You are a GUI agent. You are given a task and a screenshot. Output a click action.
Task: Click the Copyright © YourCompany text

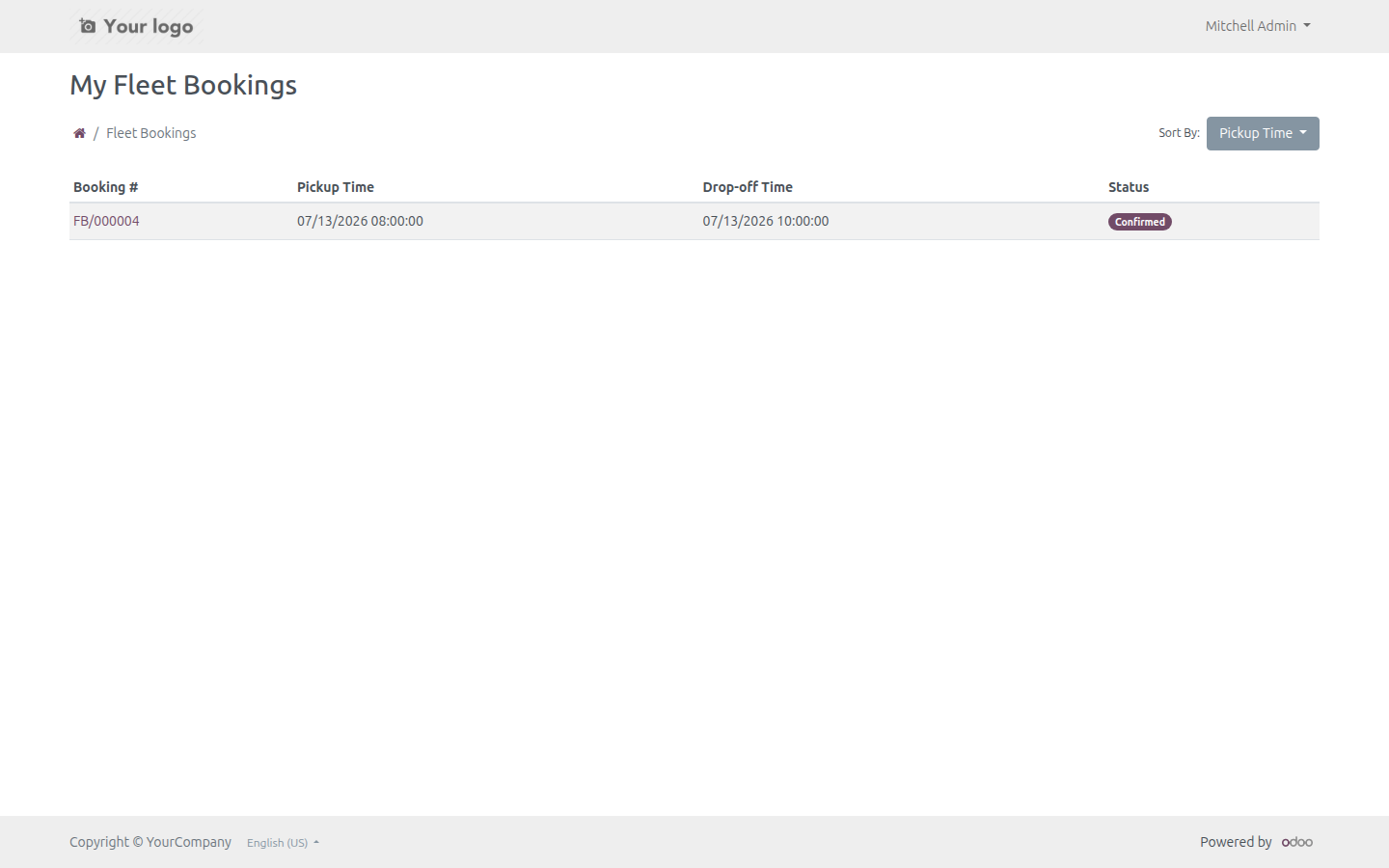[x=150, y=842]
